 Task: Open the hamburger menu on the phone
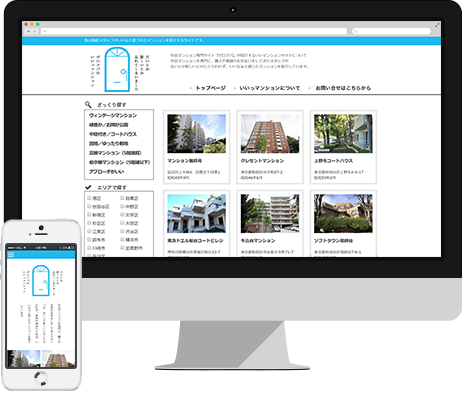tap(11, 255)
